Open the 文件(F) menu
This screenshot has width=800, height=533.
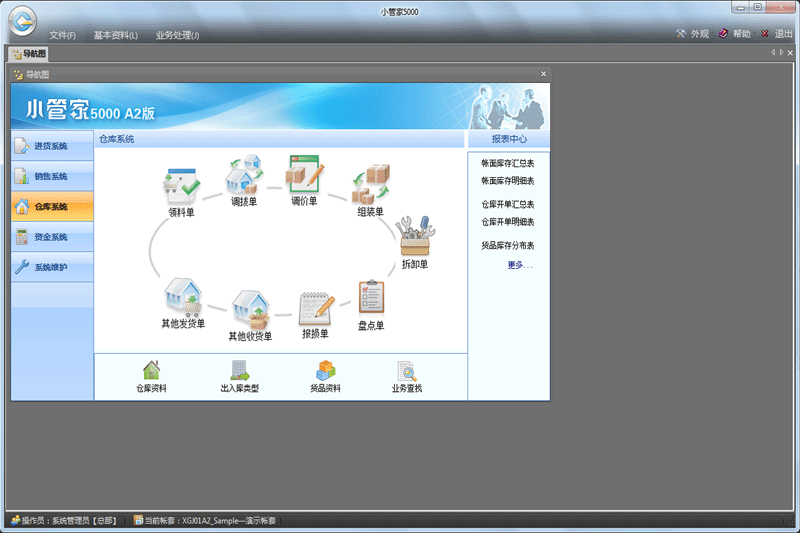pyautogui.click(x=62, y=35)
